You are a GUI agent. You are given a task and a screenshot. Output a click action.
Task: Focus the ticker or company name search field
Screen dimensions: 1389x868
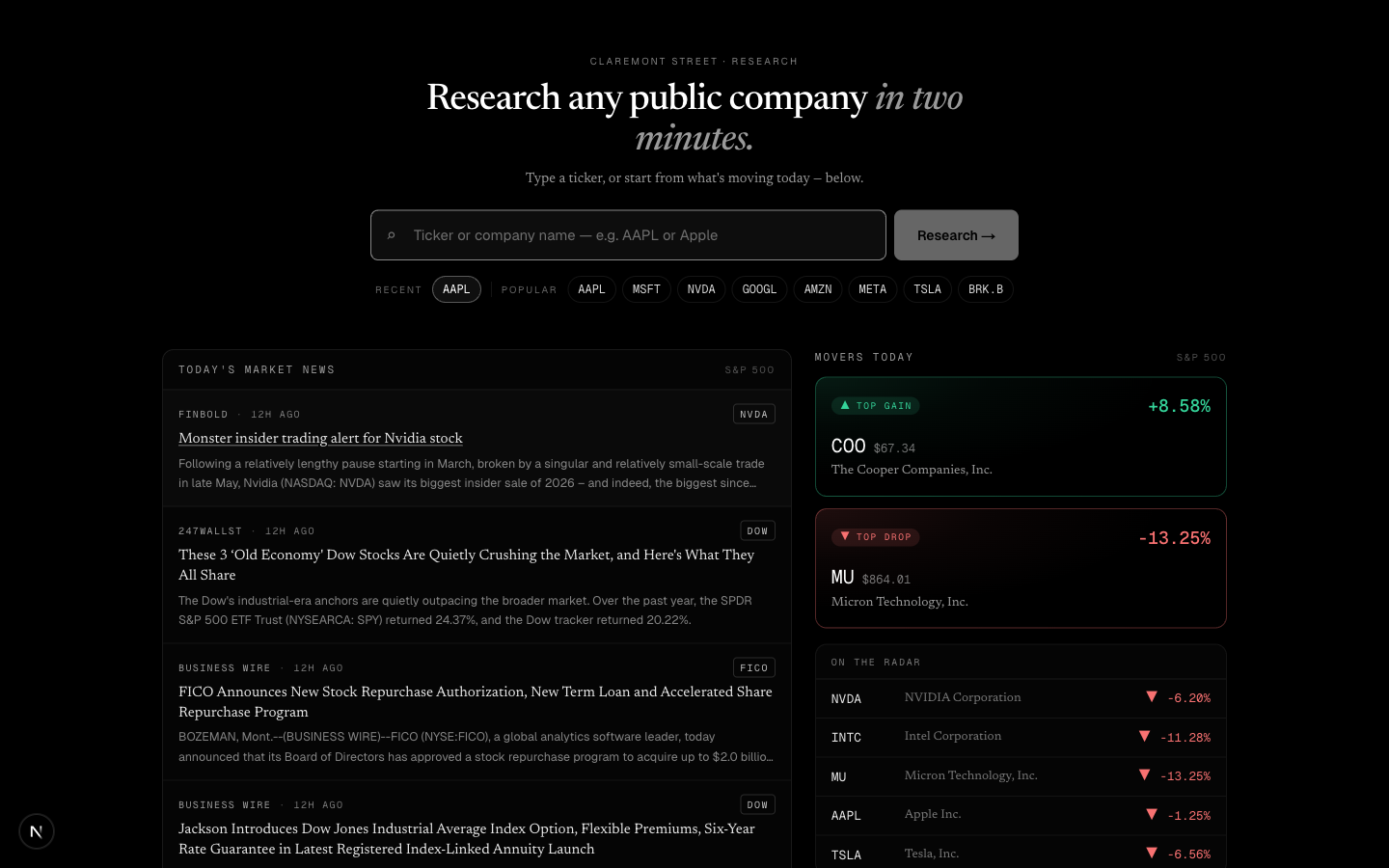pos(628,235)
